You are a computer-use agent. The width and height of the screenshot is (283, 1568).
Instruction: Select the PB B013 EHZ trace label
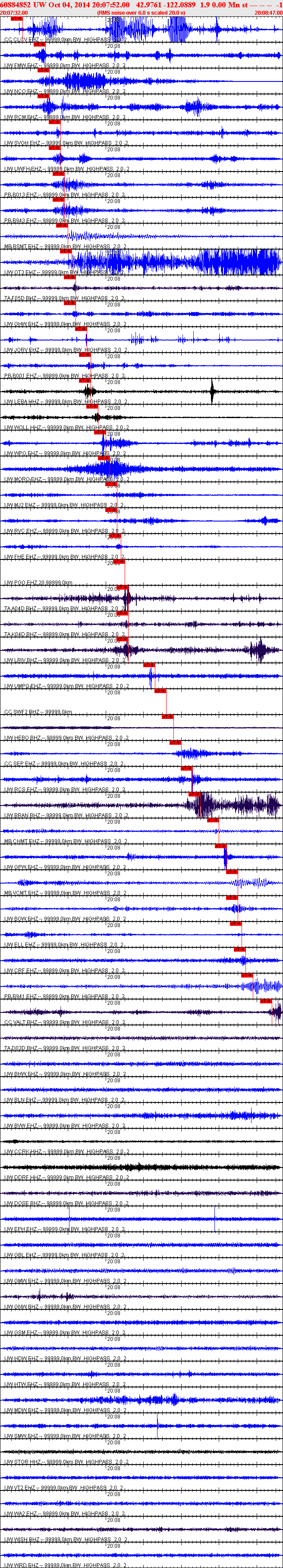65,195
